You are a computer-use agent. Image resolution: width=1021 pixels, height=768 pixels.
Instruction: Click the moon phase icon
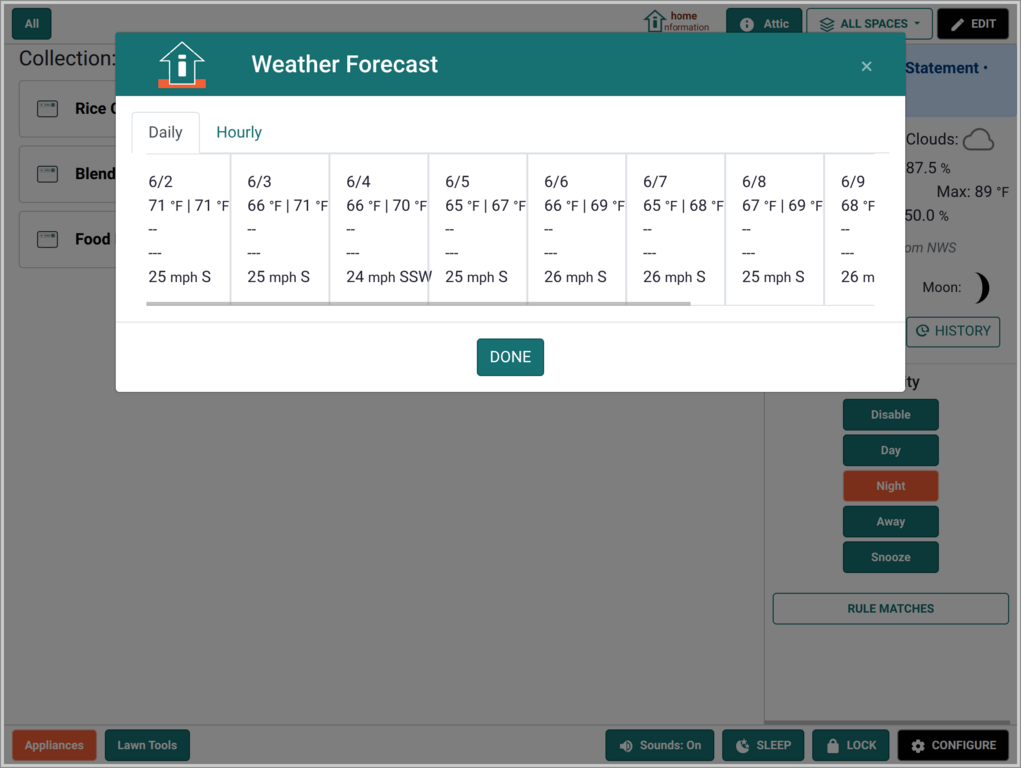point(982,287)
